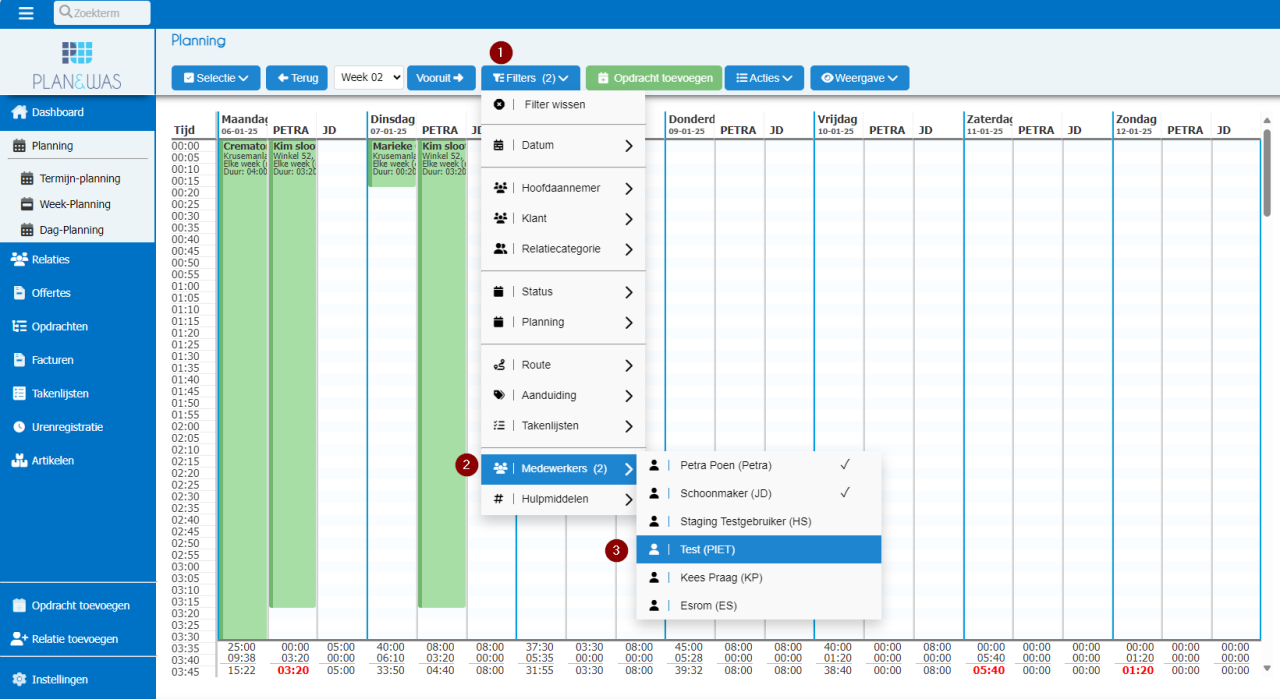This screenshot has width=1280, height=699.
Task: Open the Weergave dropdown
Action: (860, 78)
